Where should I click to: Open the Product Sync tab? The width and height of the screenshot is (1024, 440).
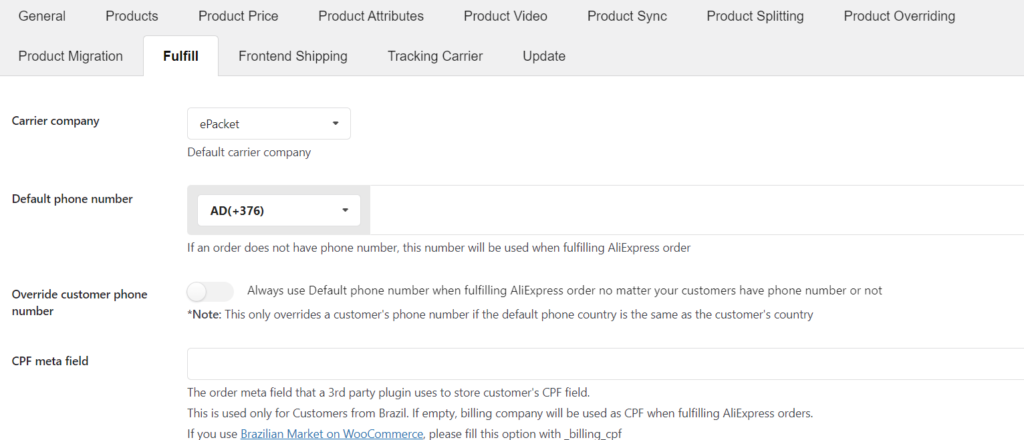click(x=627, y=16)
